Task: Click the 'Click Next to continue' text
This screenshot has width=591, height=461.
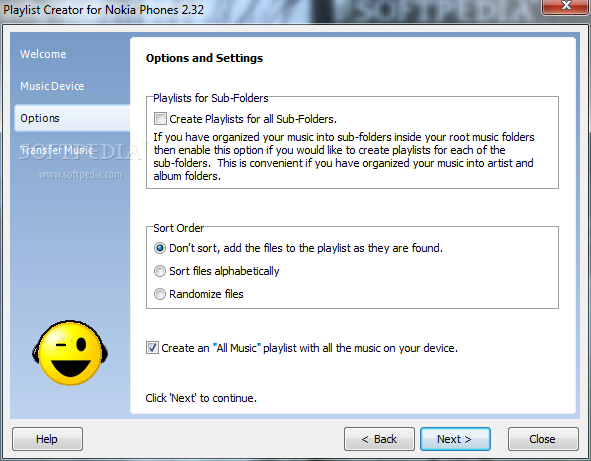Action: pyautogui.click(x=201, y=398)
